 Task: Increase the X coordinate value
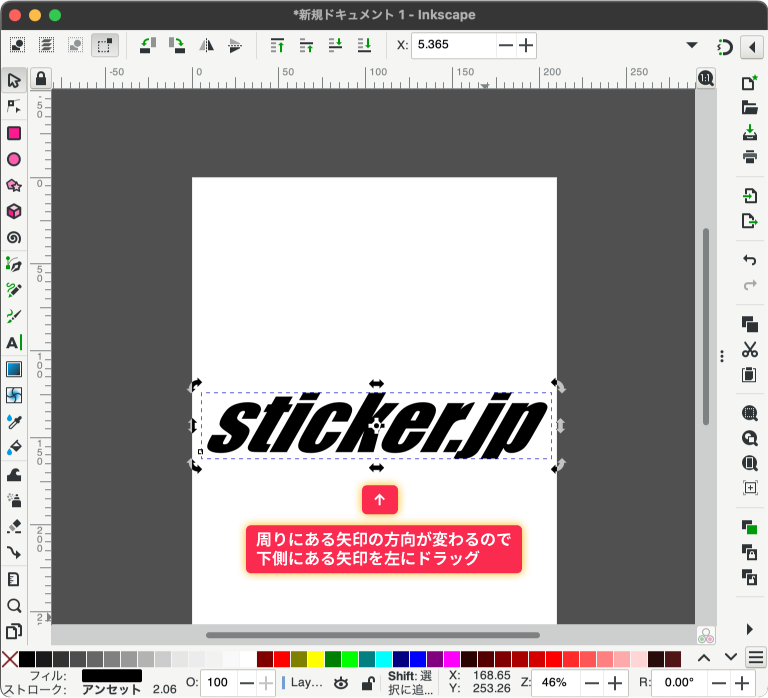[x=526, y=46]
